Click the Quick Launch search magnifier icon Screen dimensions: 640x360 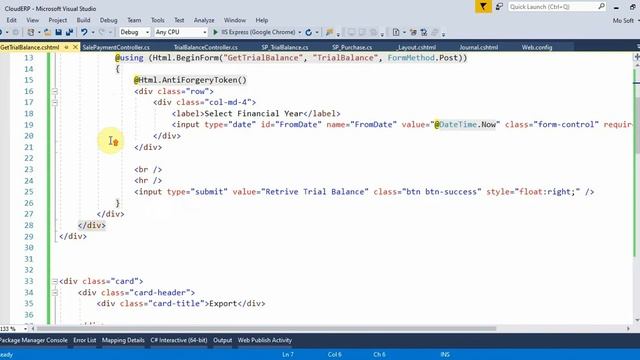pyautogui.click(x=601, y=7)
